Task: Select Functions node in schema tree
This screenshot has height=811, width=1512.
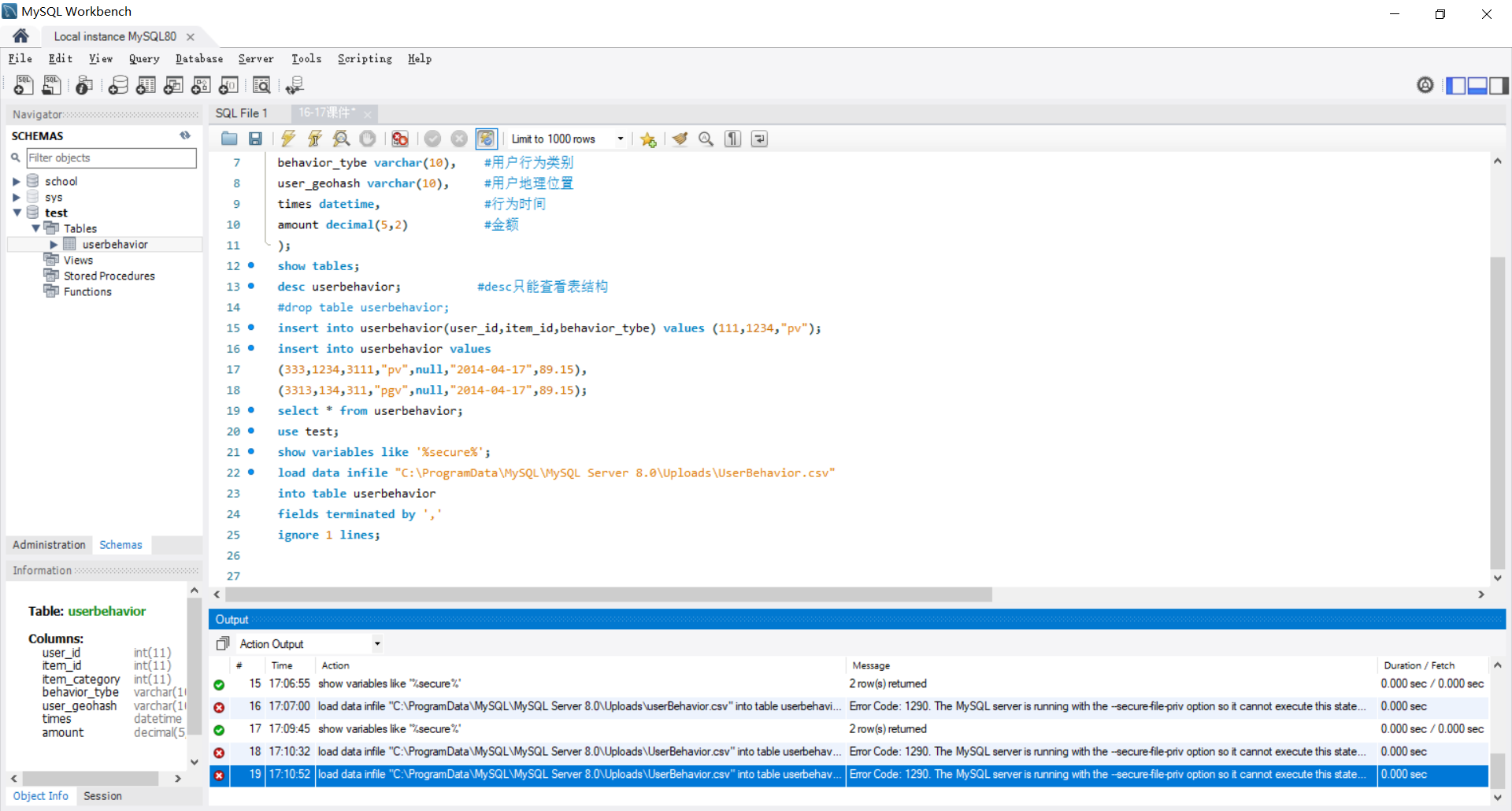Action: 87,291
